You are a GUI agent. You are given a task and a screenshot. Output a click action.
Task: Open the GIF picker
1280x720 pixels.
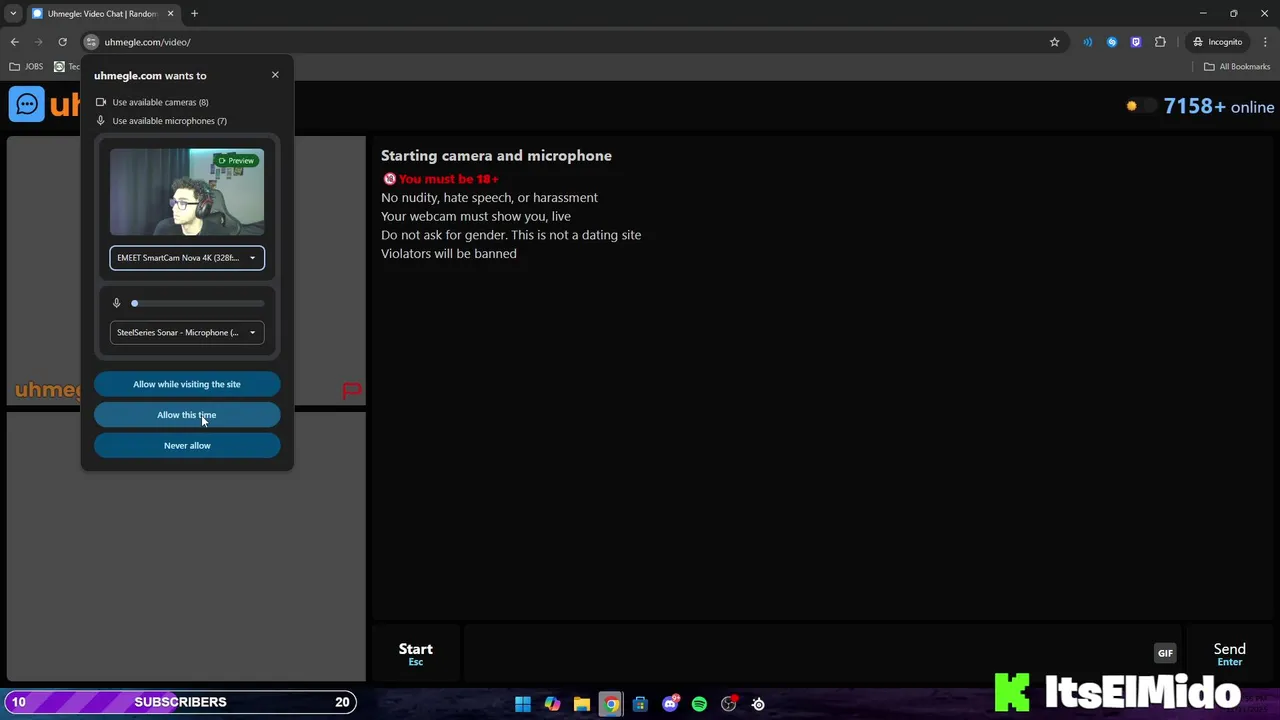point(1165,653)
